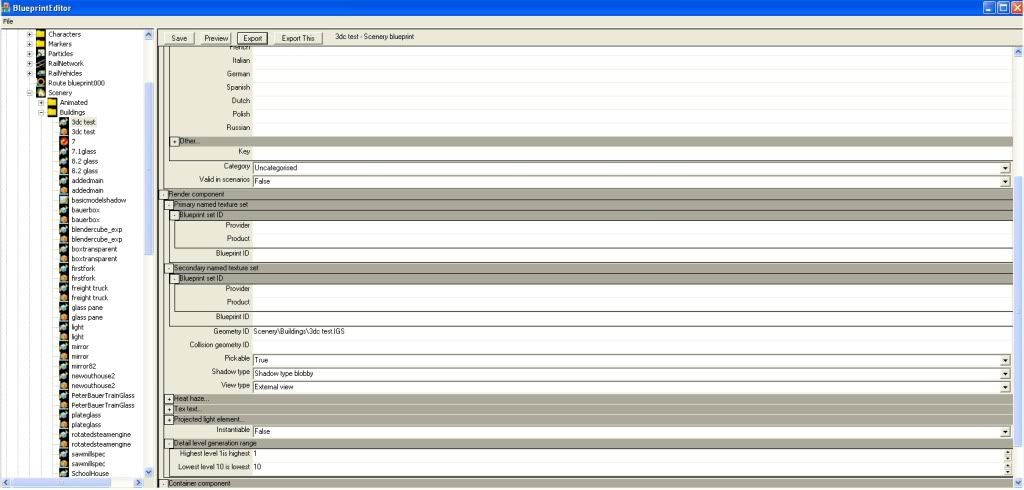Screen dimensions: 1024x490
Task: Click the Markers folder icon
Action: [40, 44]
